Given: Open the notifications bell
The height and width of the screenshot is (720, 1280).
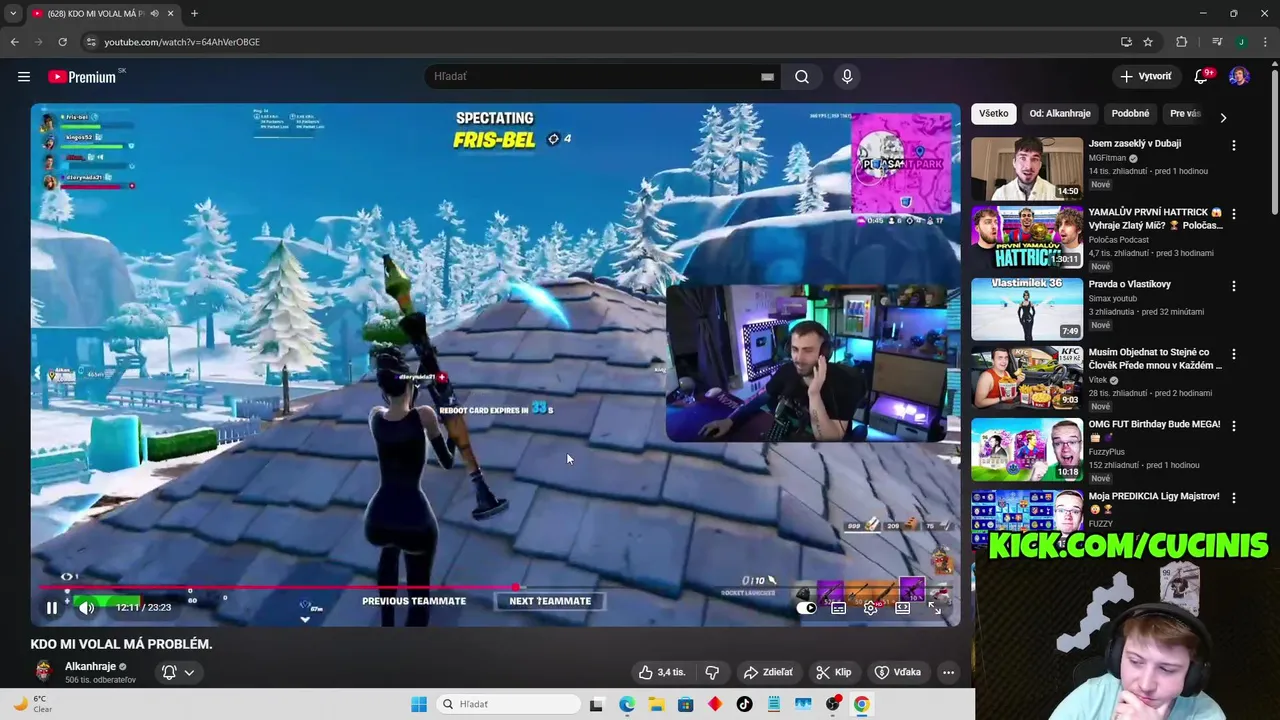Looking at the screenshot, I should coord(1202,76).
